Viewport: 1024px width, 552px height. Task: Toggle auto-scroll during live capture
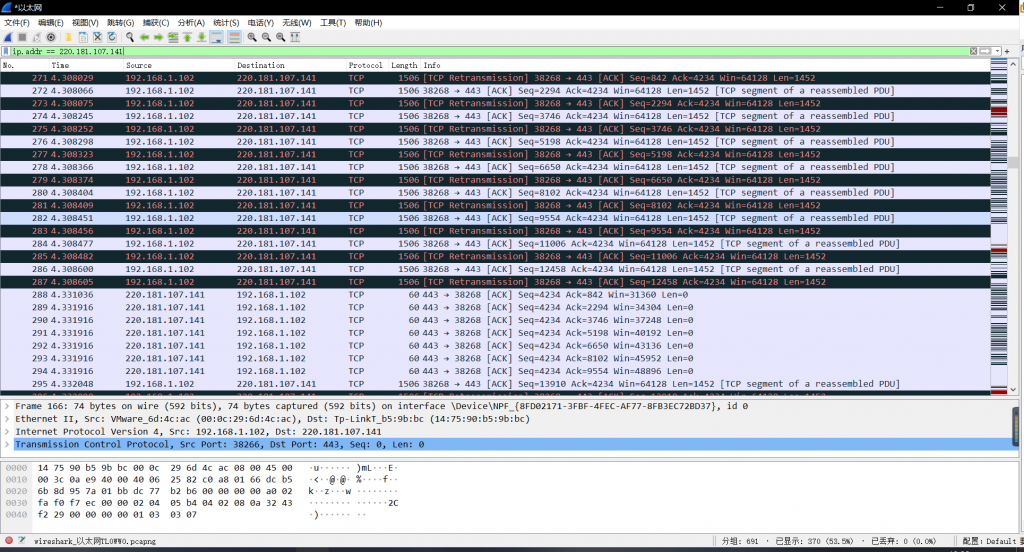pos(217,37)
